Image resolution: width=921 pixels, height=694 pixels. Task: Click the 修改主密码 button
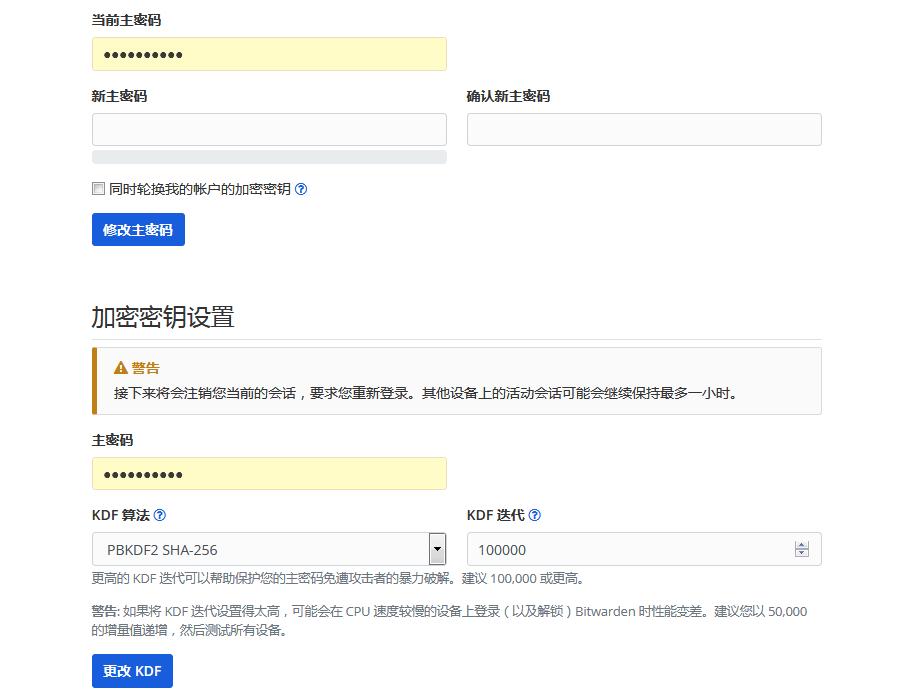(x=138, y=229)
